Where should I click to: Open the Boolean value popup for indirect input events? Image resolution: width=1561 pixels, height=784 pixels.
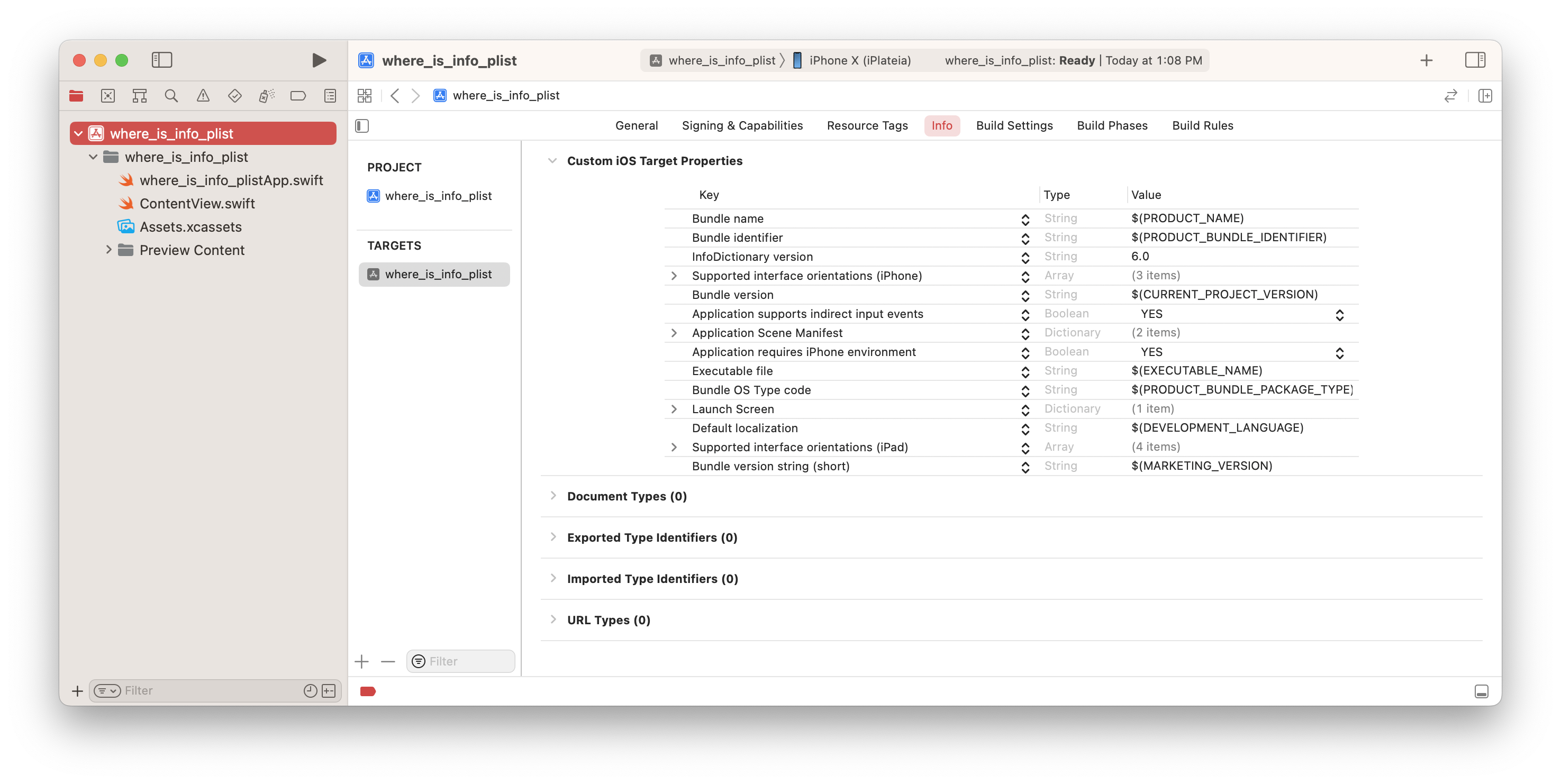[1339, 314]
